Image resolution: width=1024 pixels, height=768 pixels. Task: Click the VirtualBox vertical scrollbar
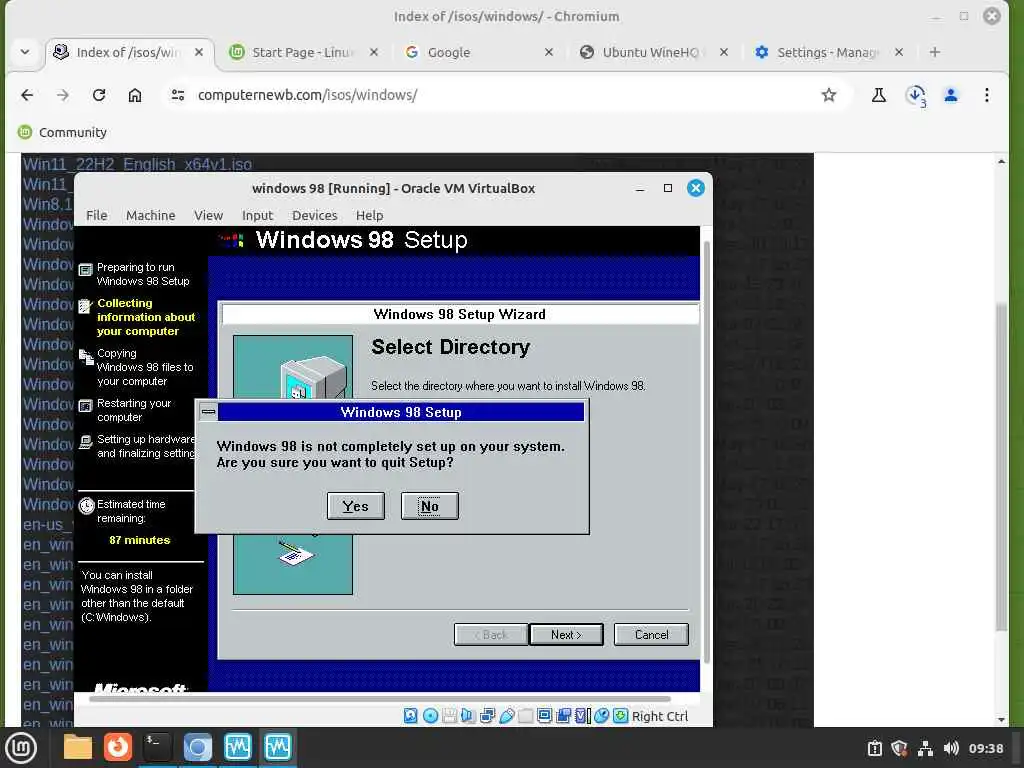click(706, 451)
